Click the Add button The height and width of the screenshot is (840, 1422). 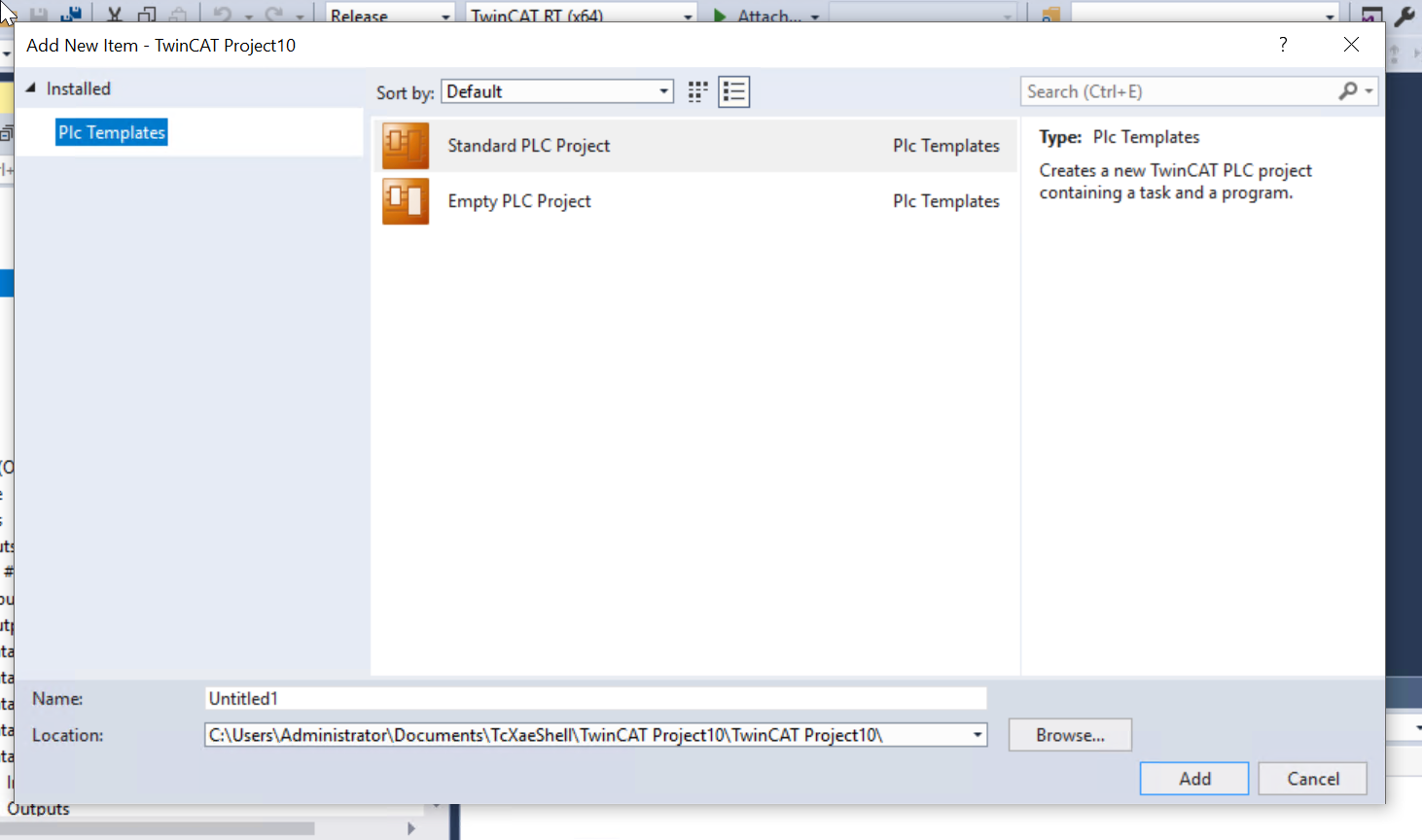coord(1194,779)
